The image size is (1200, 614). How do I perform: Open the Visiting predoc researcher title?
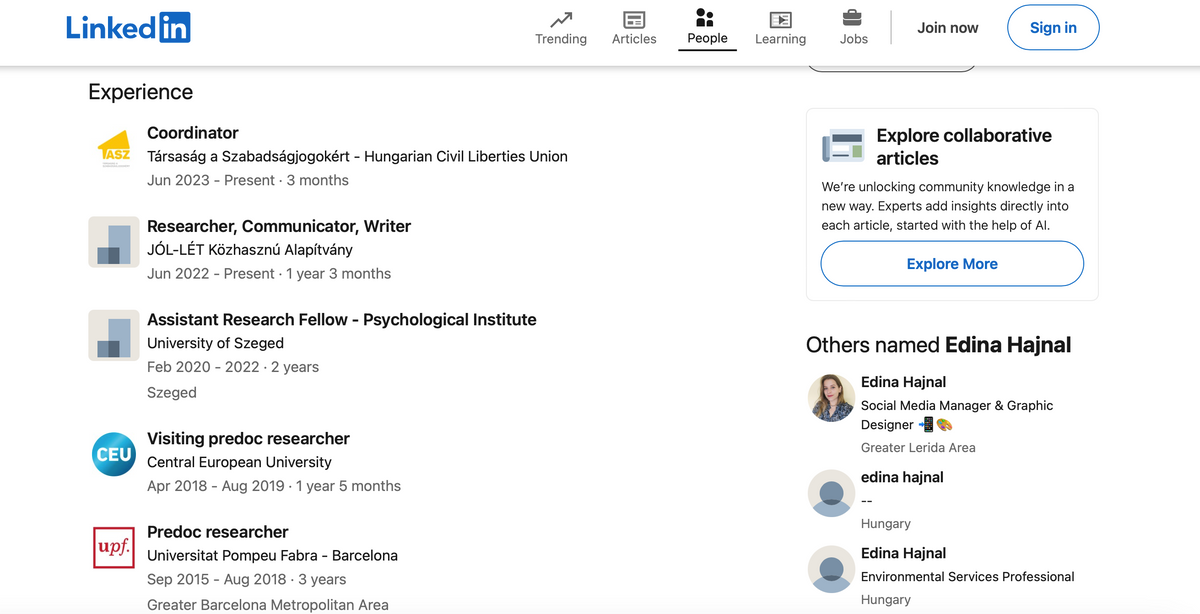[248, 439]
